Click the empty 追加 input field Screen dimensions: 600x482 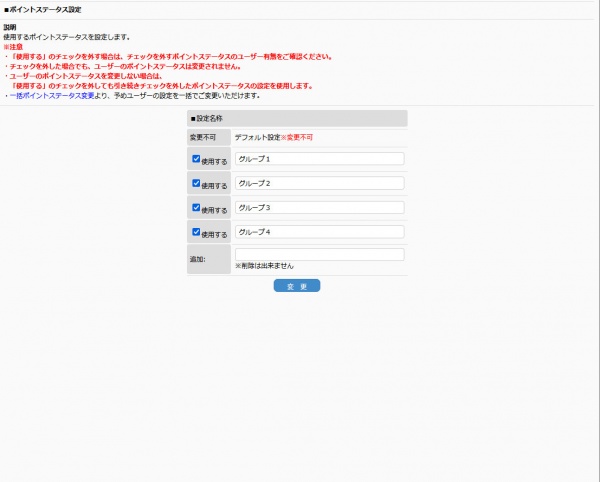[x=319, y=254]
